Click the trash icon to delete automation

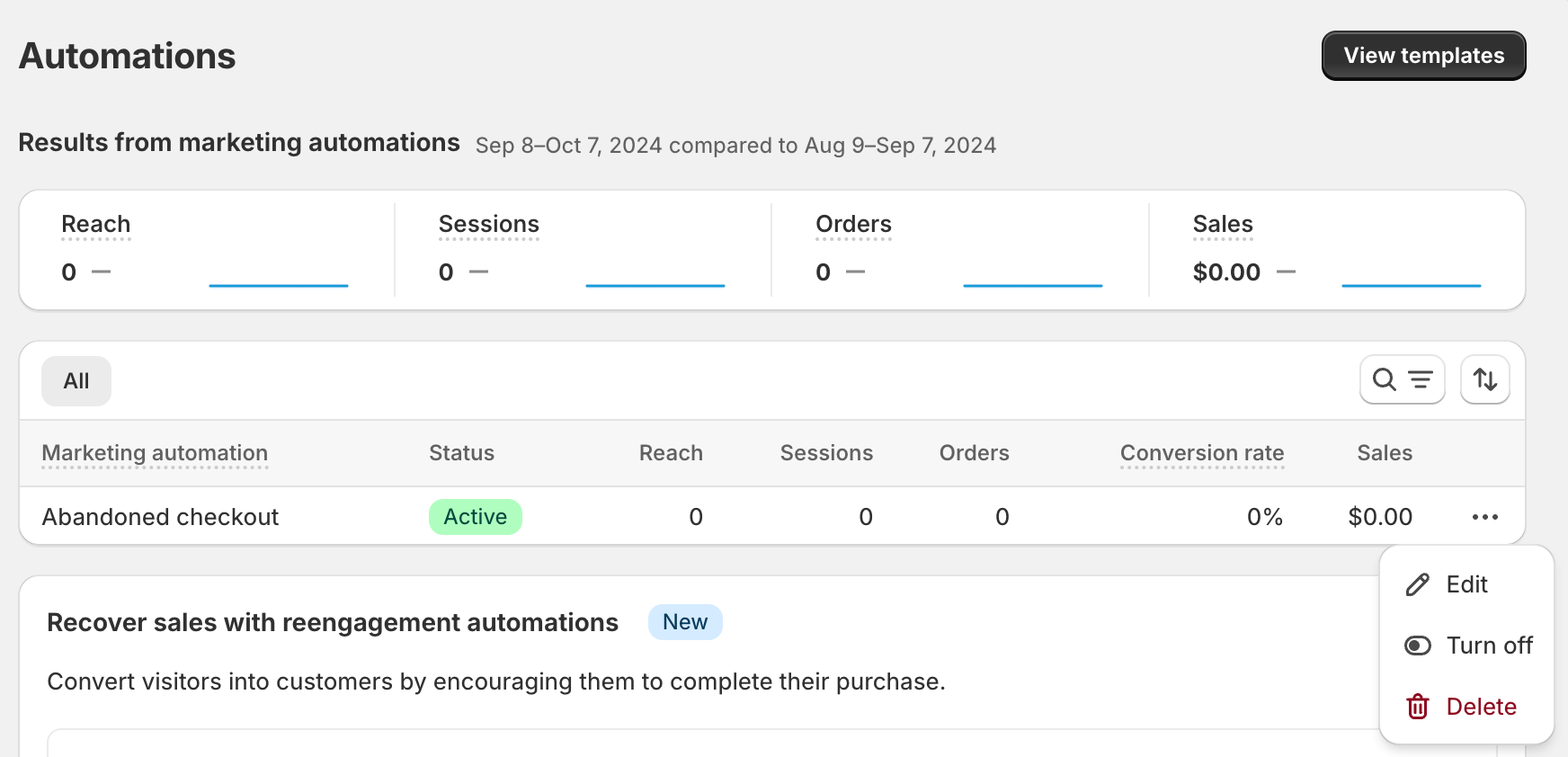coord(1418,707)
